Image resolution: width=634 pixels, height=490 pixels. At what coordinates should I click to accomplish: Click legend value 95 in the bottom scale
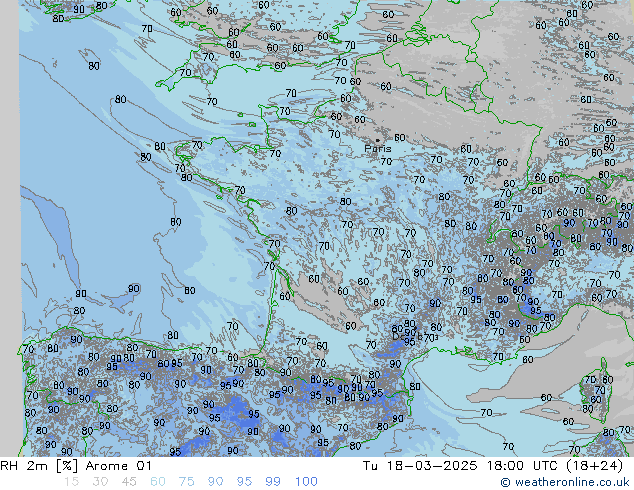click(x=244, y=482)
